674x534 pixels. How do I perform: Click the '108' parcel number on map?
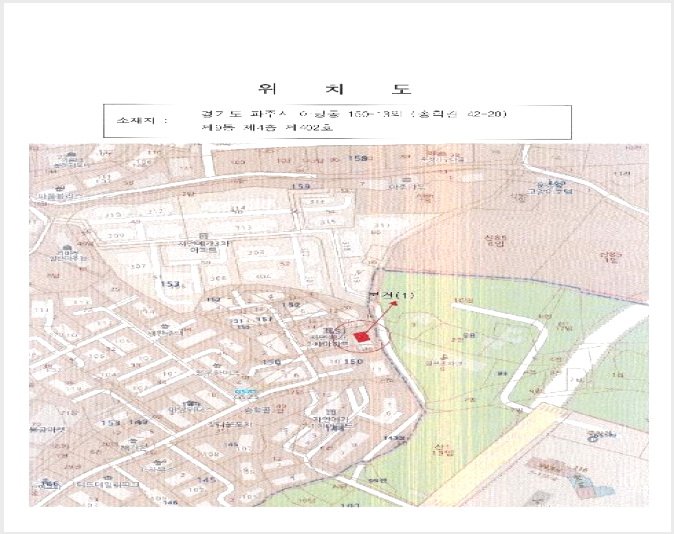coord(211,454)
